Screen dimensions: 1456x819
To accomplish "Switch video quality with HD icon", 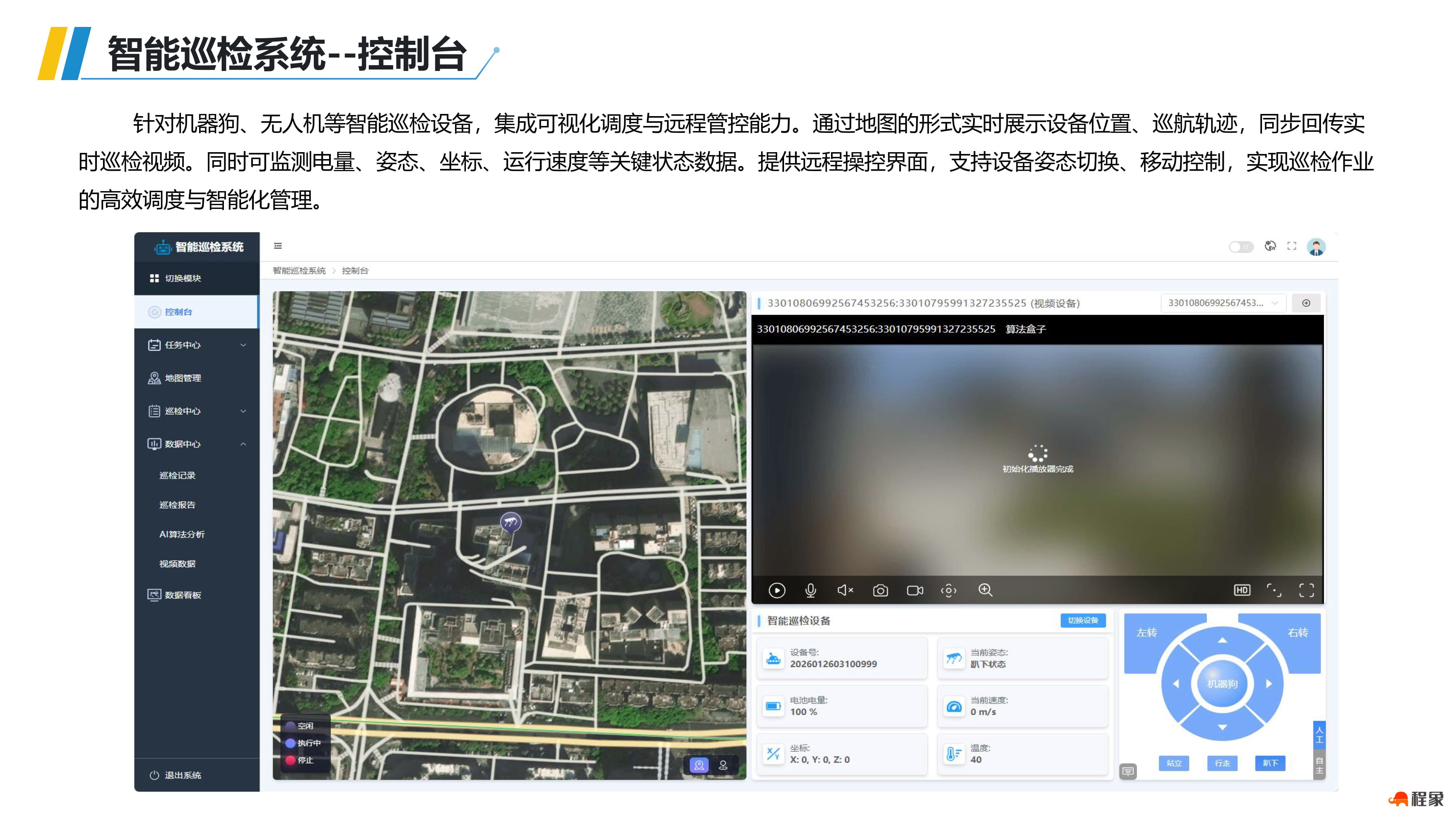I will (1242, 590).
